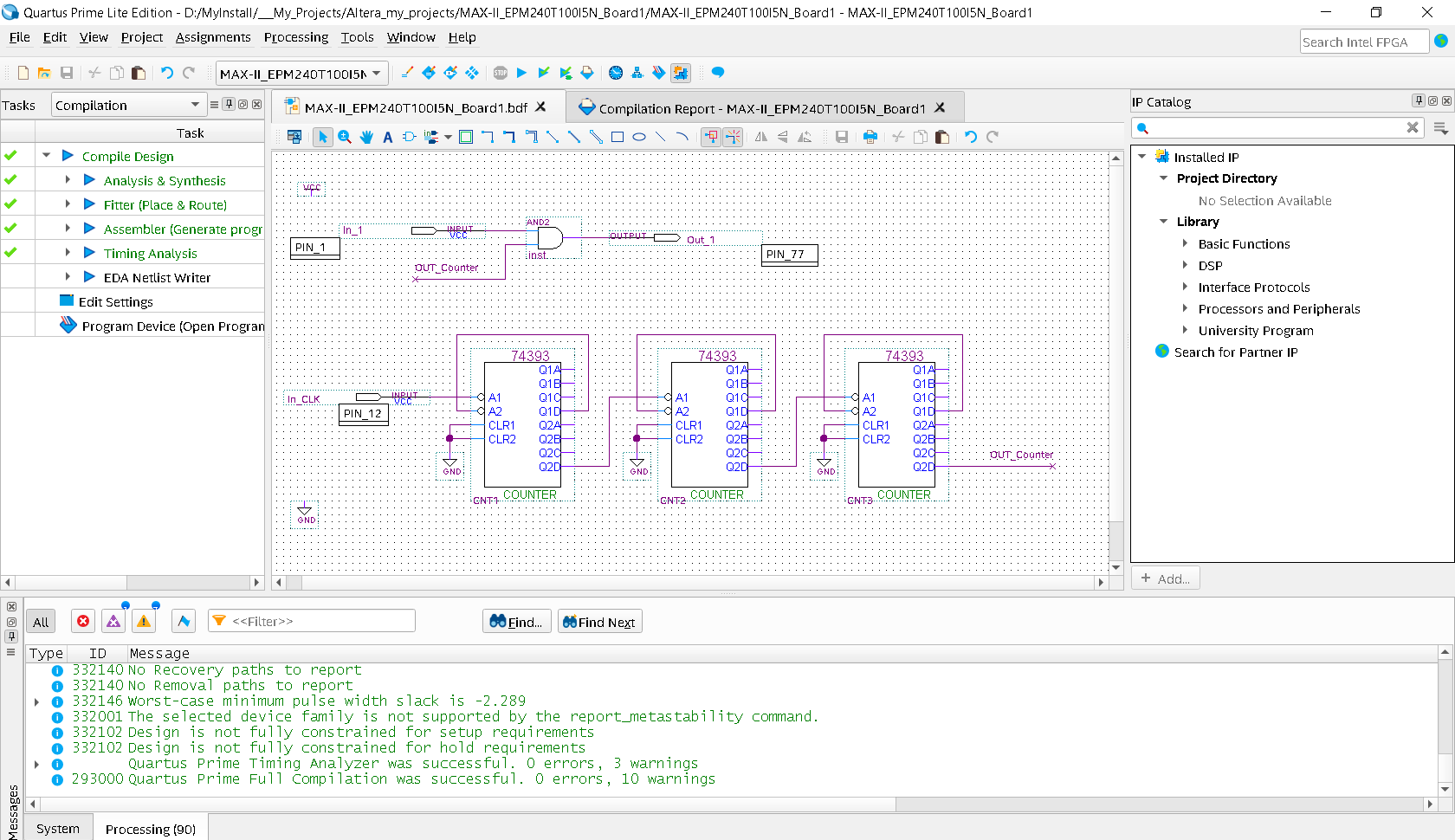Click the Rotate Left 90 icon
The height and width of the screenshot is (840, 1455).
(805, 137)
